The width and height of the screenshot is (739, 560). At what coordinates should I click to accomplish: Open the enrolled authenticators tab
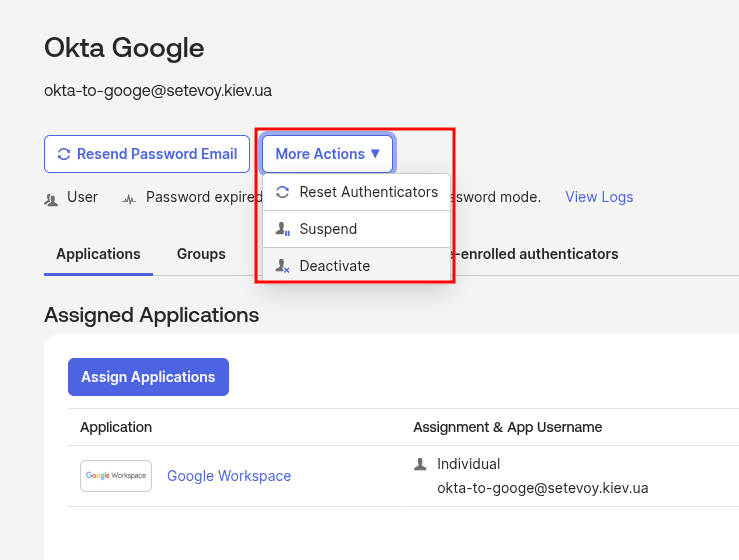[x=537, y=254]
